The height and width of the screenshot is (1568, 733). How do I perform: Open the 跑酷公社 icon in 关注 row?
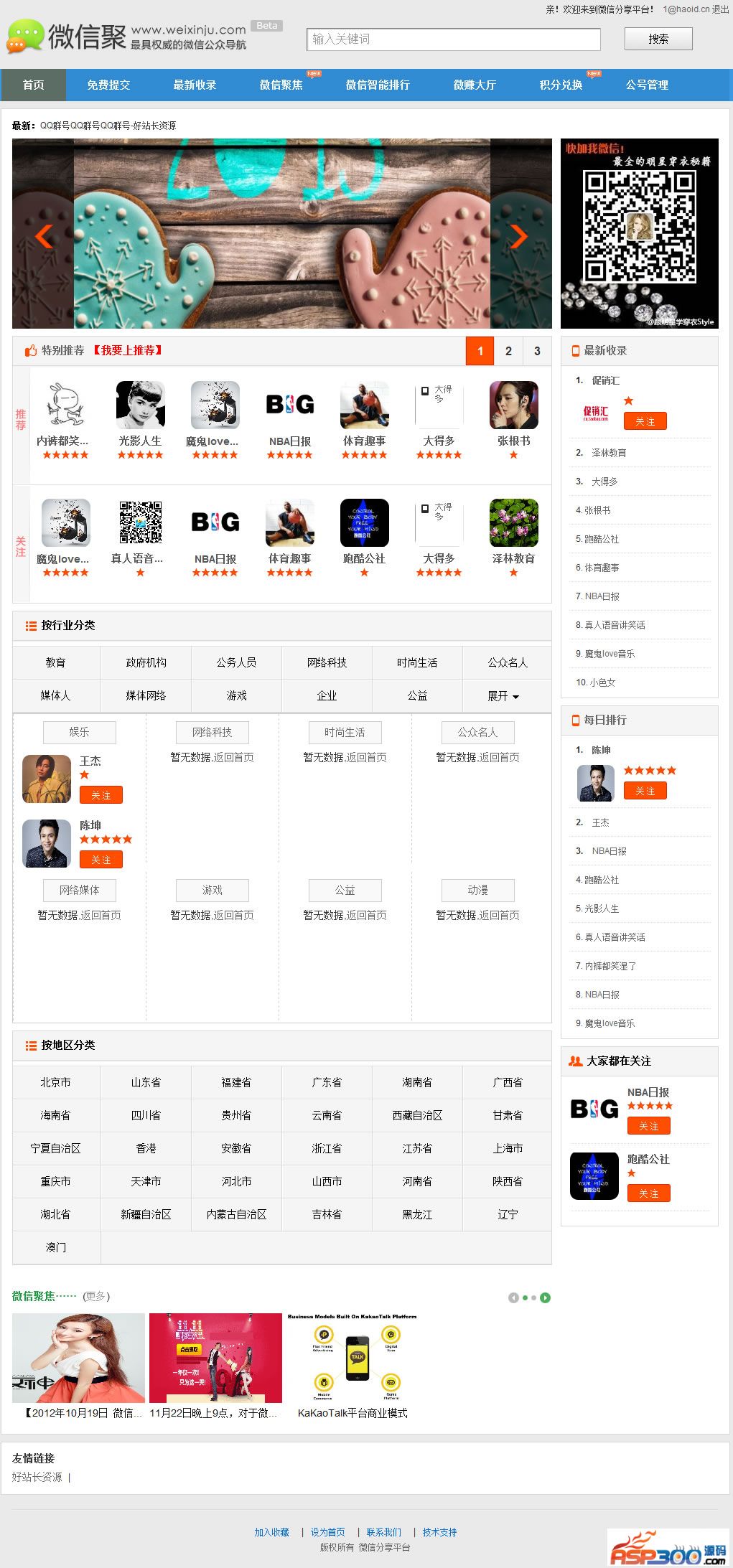364,523
